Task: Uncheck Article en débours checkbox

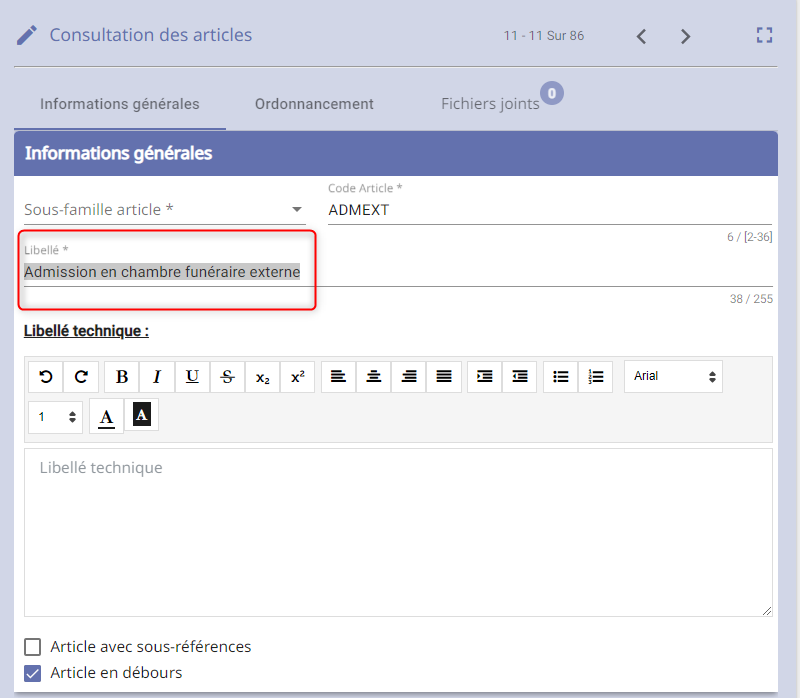Action: (x=33, y=673)
